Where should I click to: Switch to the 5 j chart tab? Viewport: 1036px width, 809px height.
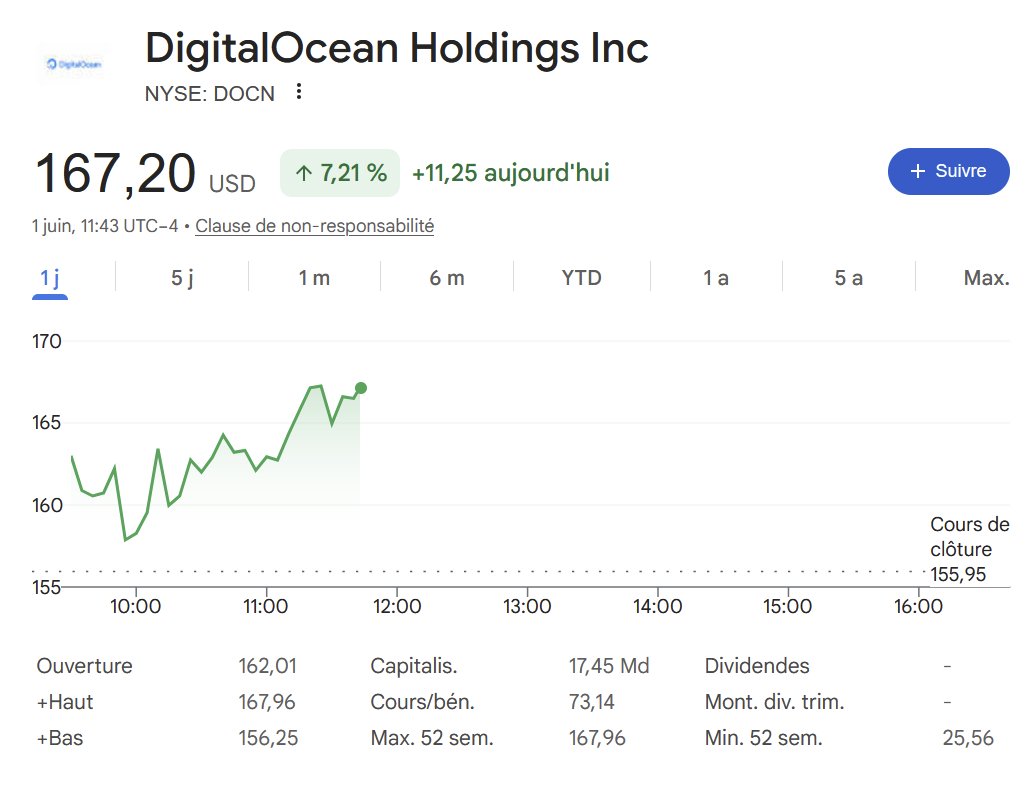[182, 278]
